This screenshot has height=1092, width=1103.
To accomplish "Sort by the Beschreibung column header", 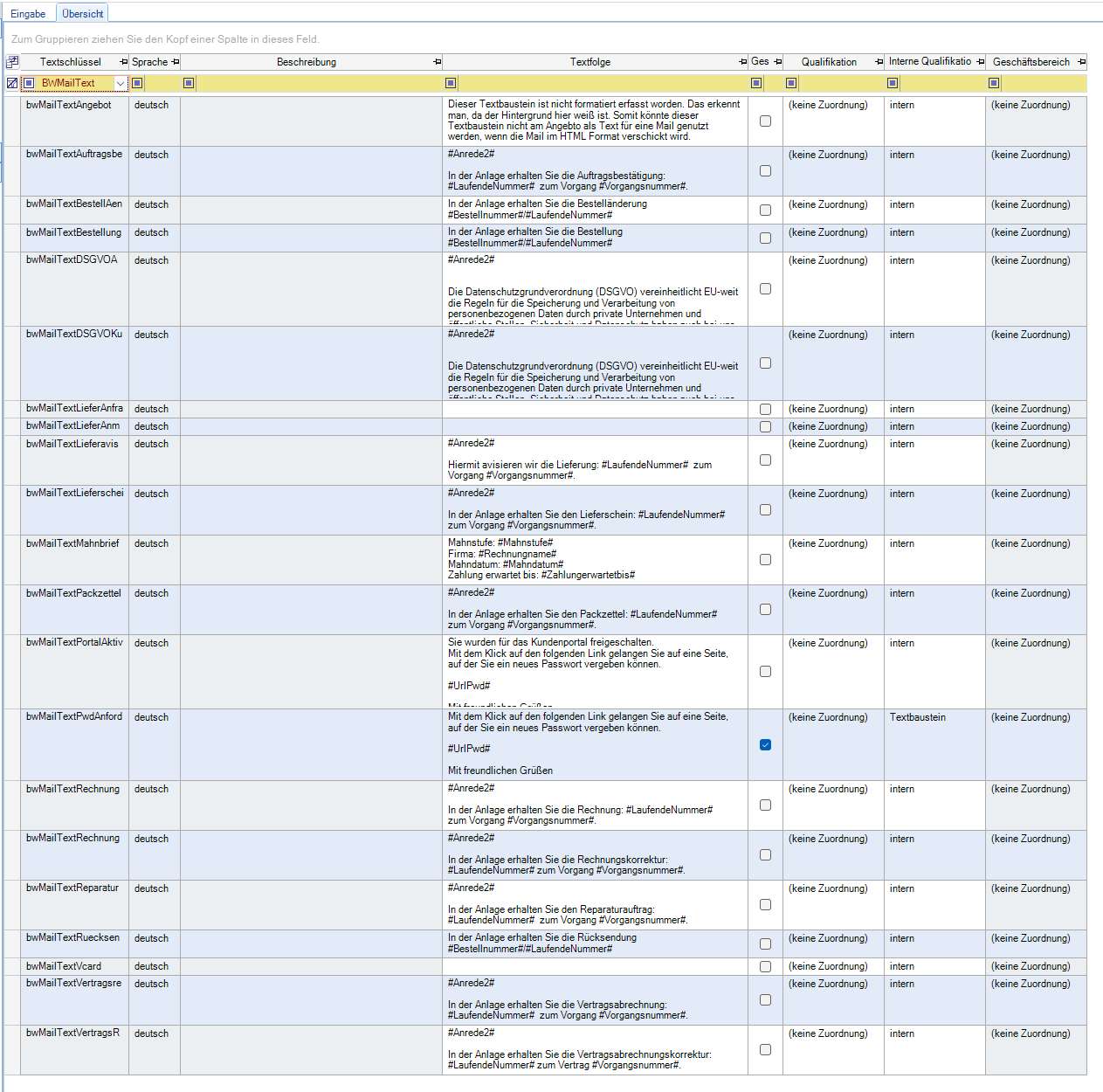I will coord(307,62).
